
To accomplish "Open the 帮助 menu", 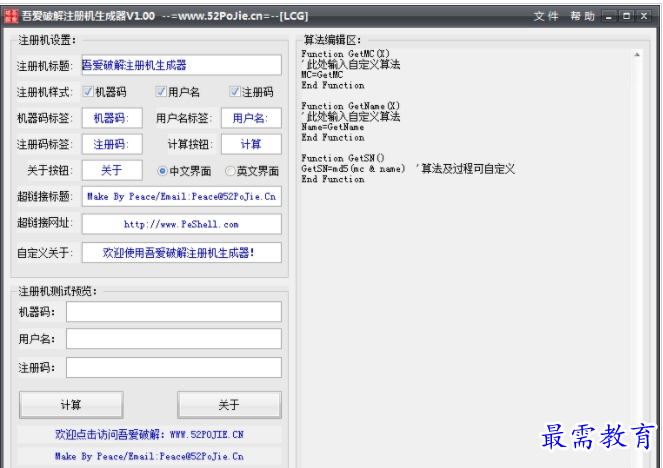I will coord(582,16).
